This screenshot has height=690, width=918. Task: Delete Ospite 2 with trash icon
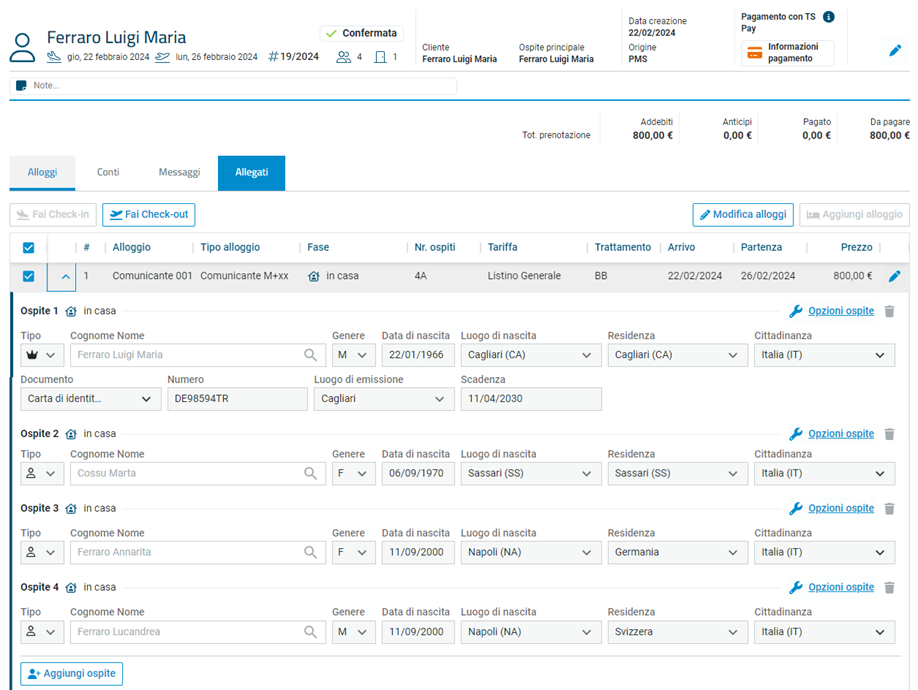[x=889, y=434]
